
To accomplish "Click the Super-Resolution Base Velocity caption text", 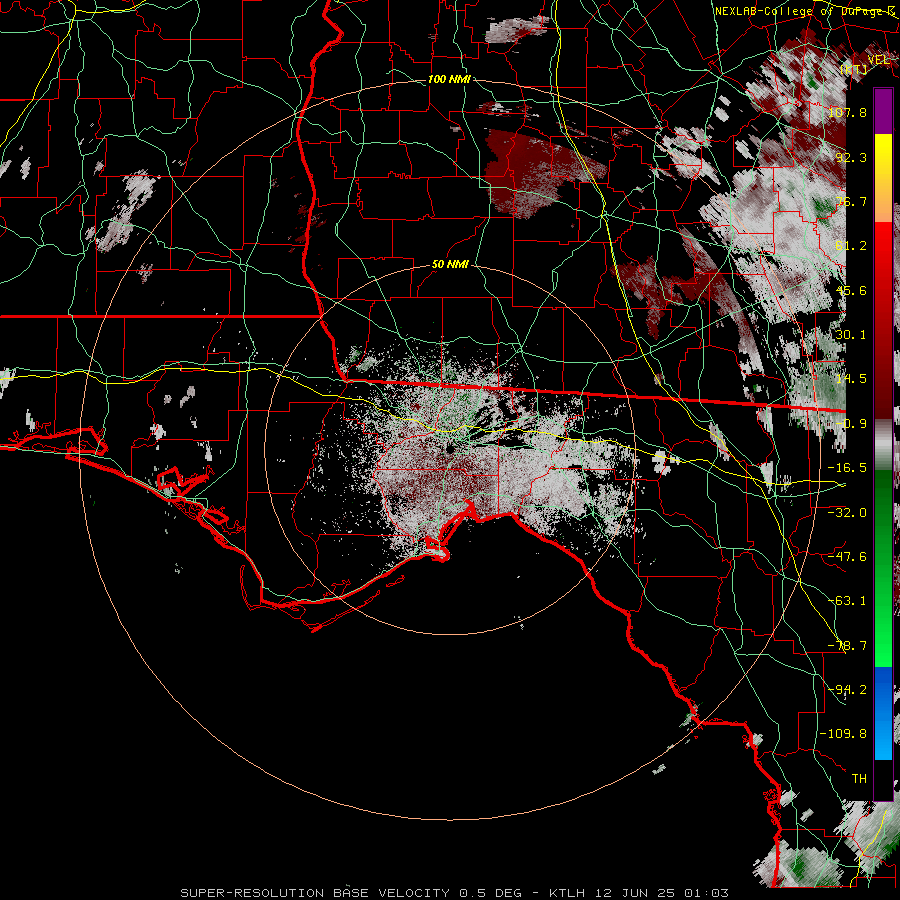I will click(455, 893).
